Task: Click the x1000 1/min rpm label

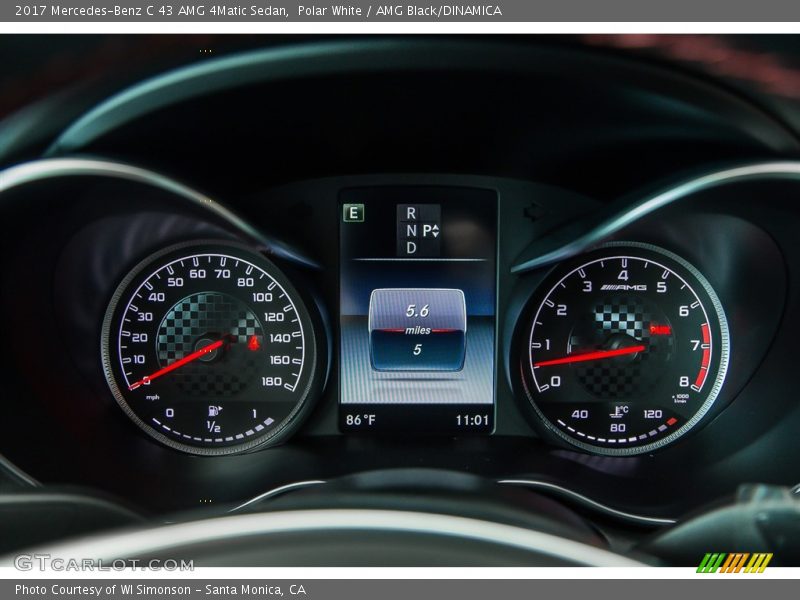Action: pos(681,398)
